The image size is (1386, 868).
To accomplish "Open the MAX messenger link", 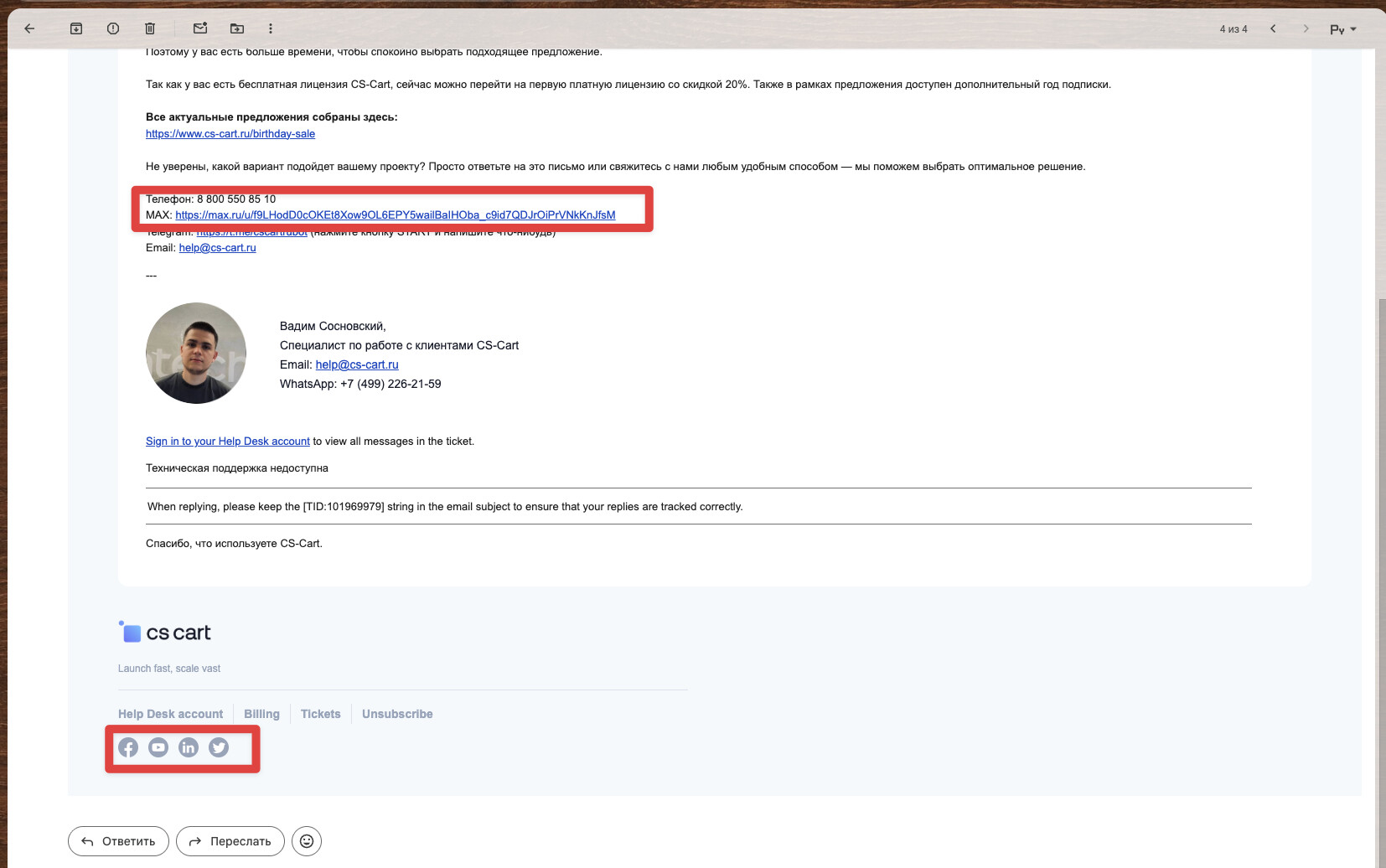I will (396, 215).
